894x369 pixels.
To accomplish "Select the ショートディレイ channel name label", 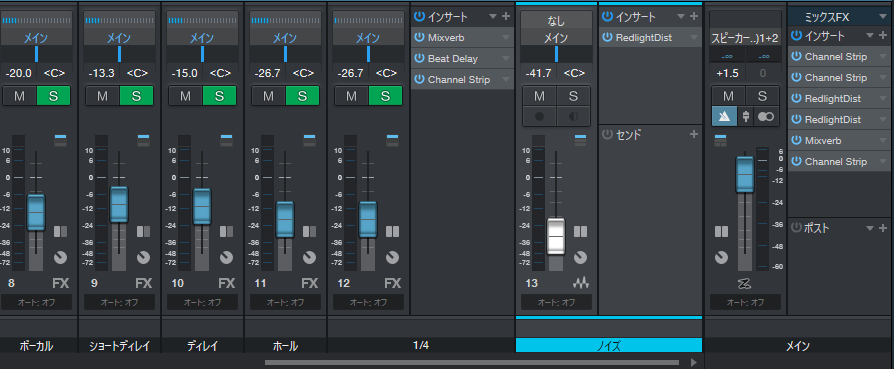I will pyautogui.click(x=120, y=346).
